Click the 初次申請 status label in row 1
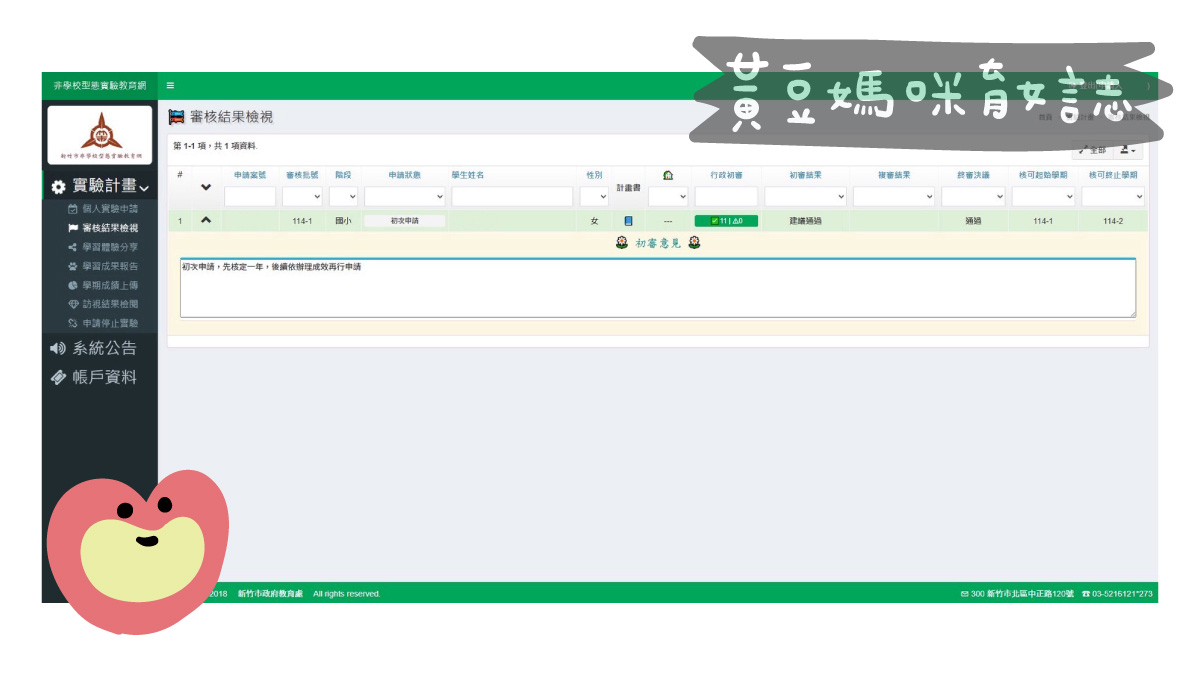 (x=405, y=221)
